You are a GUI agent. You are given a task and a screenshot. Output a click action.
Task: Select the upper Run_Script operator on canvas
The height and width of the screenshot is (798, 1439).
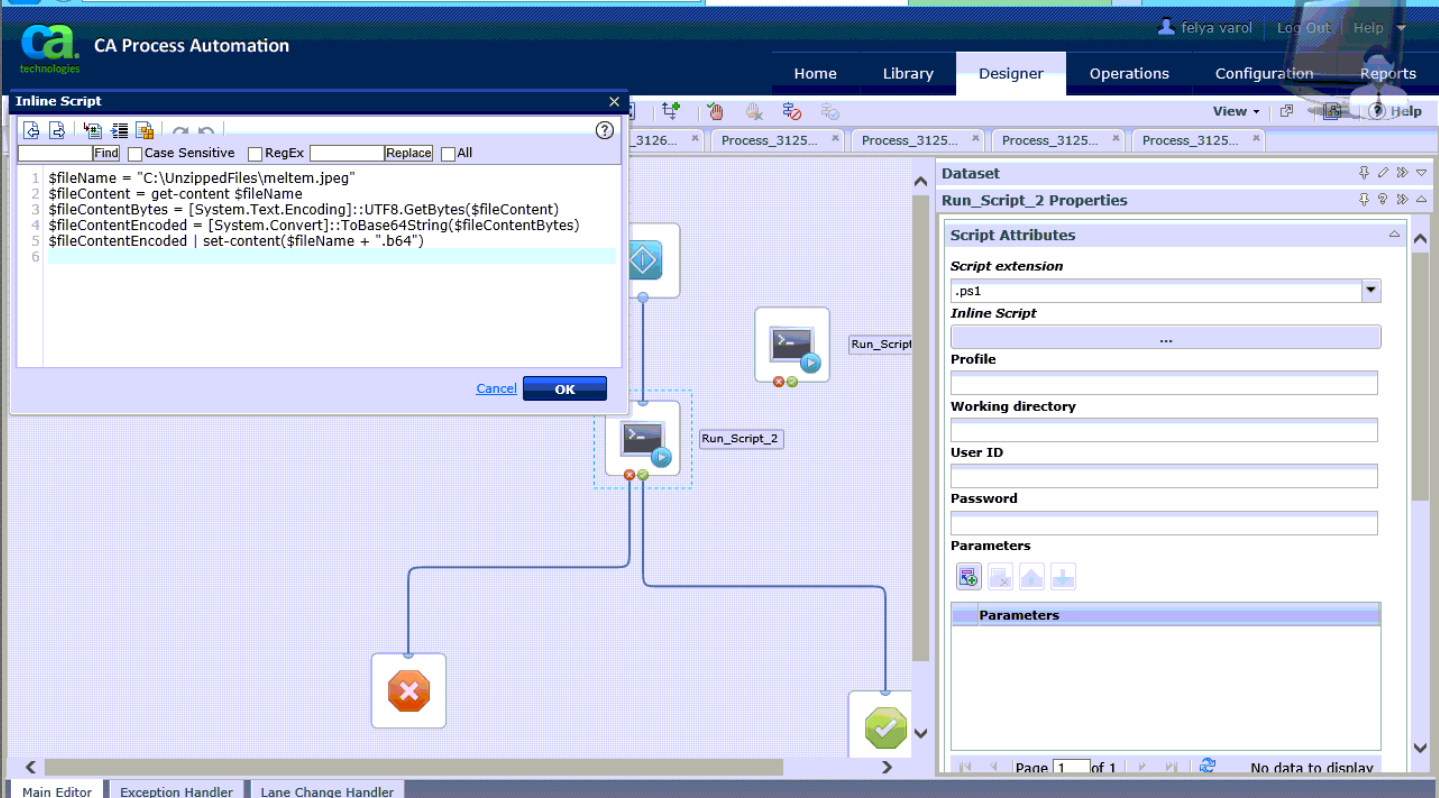pos(792,344)
